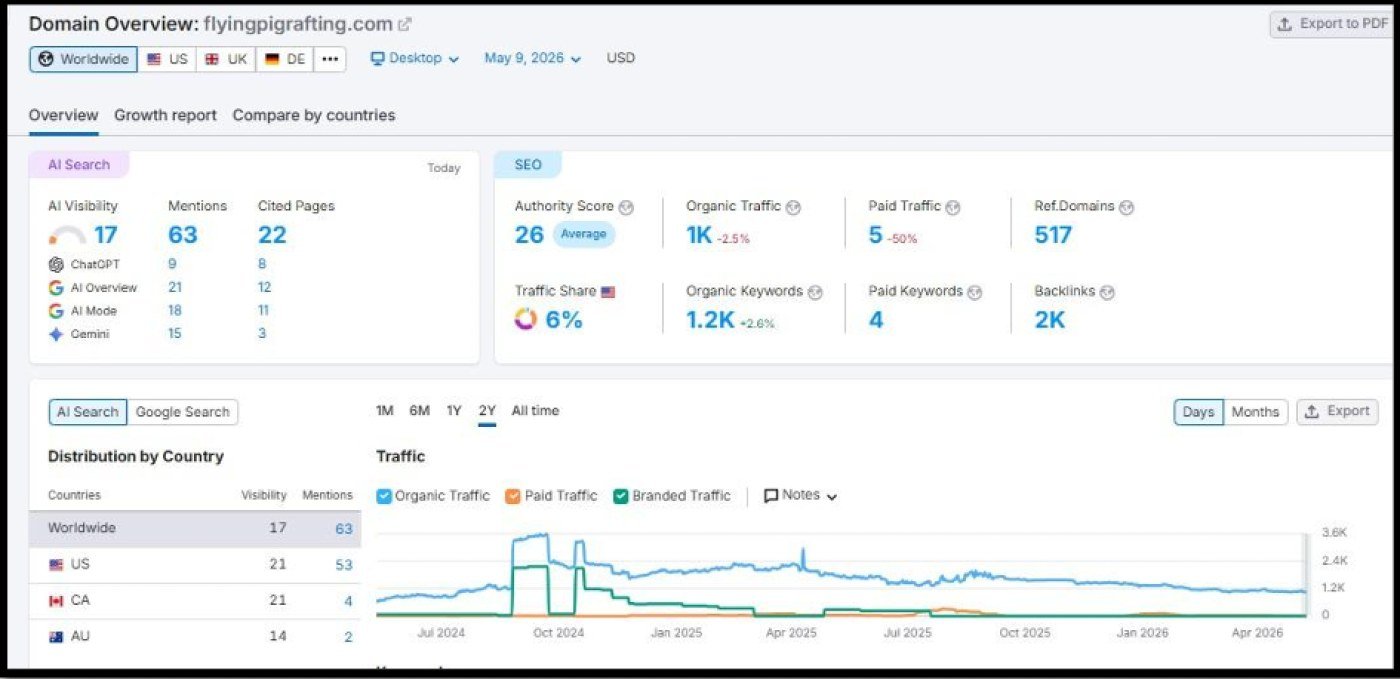
Task: Click AI Overview mentions count 21
Action: click(175, 287)
